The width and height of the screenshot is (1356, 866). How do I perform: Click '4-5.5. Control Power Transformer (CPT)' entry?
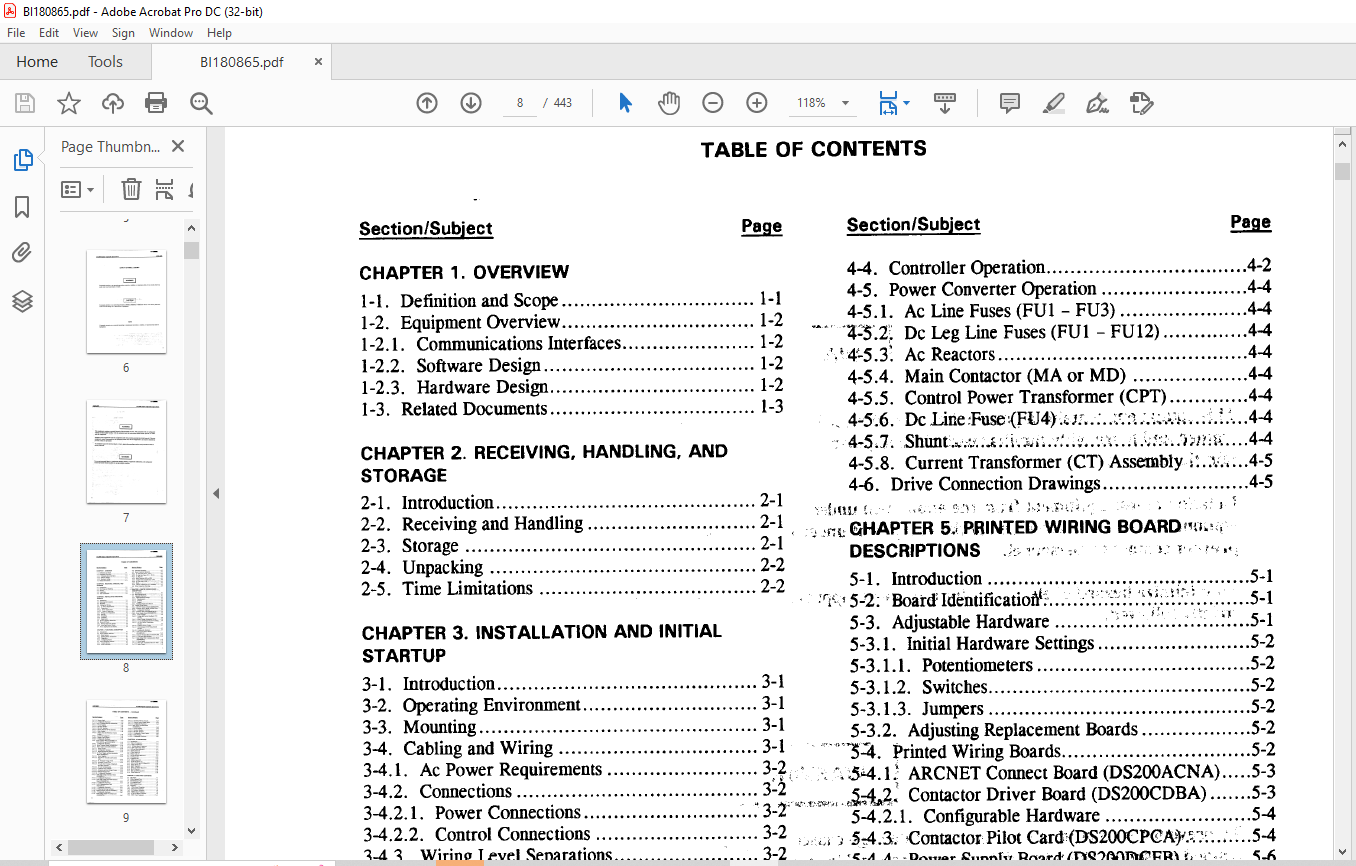click(x=1007, y=397)
